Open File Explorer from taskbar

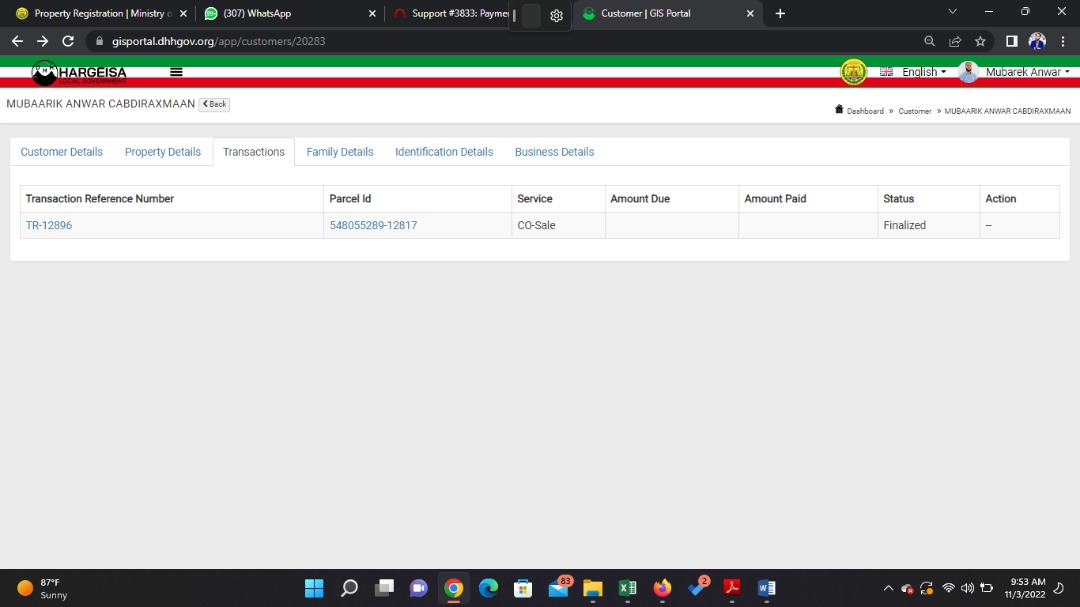coord(592,588)
